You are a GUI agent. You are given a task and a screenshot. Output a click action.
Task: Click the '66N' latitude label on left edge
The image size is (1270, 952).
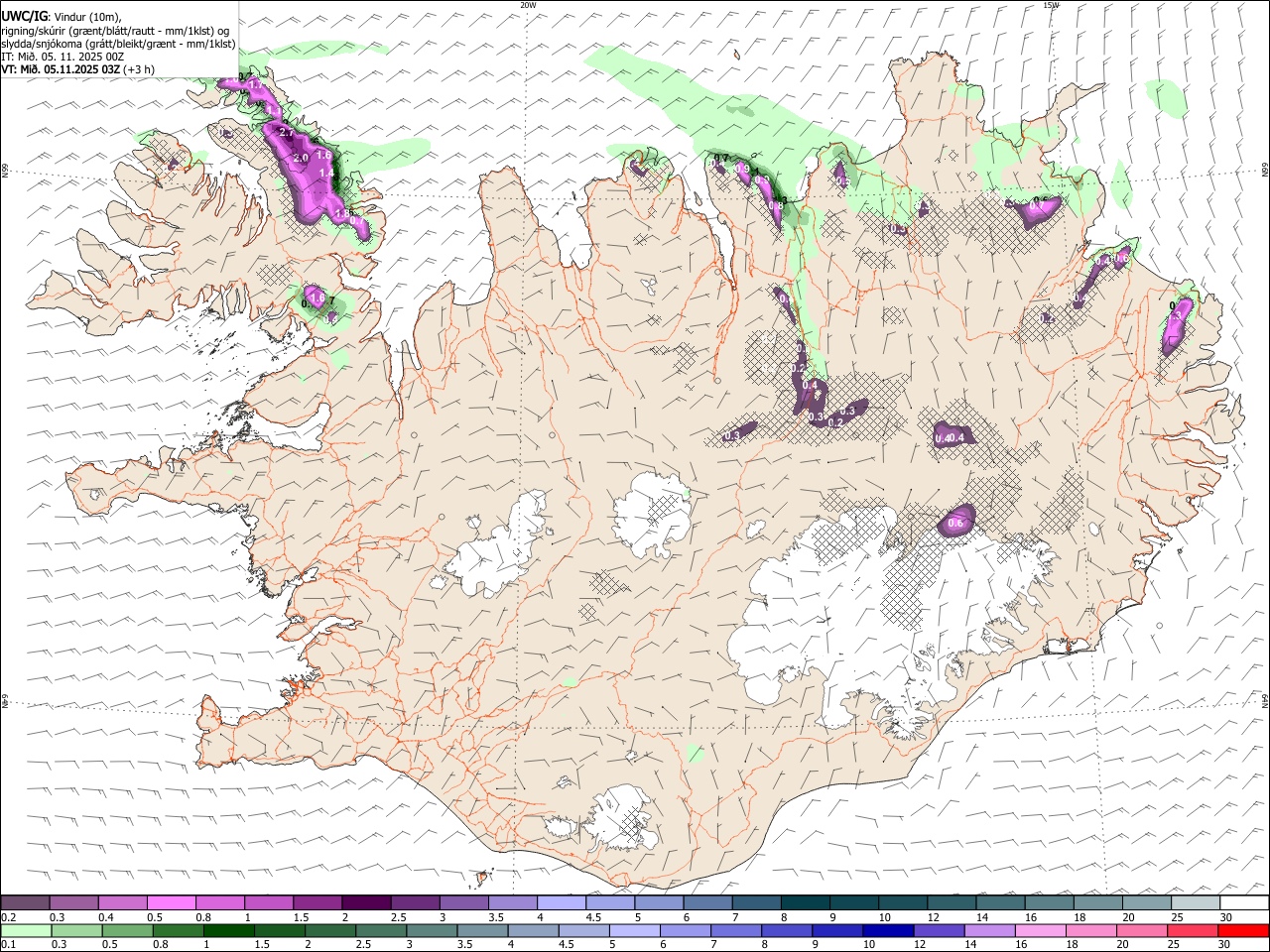5,171
